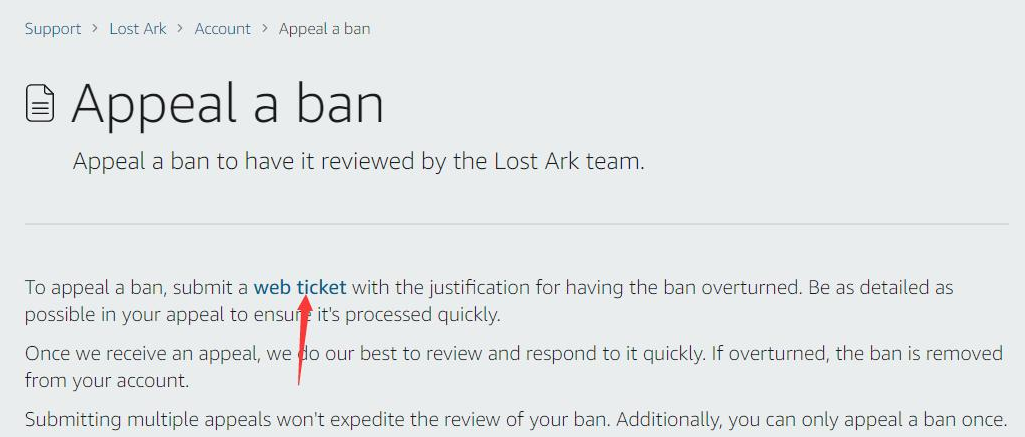This screenshot has height=437, width=1025.
Task: Click the words 'To appeal a ban, submit a'
Action: (x=137, y=287)
